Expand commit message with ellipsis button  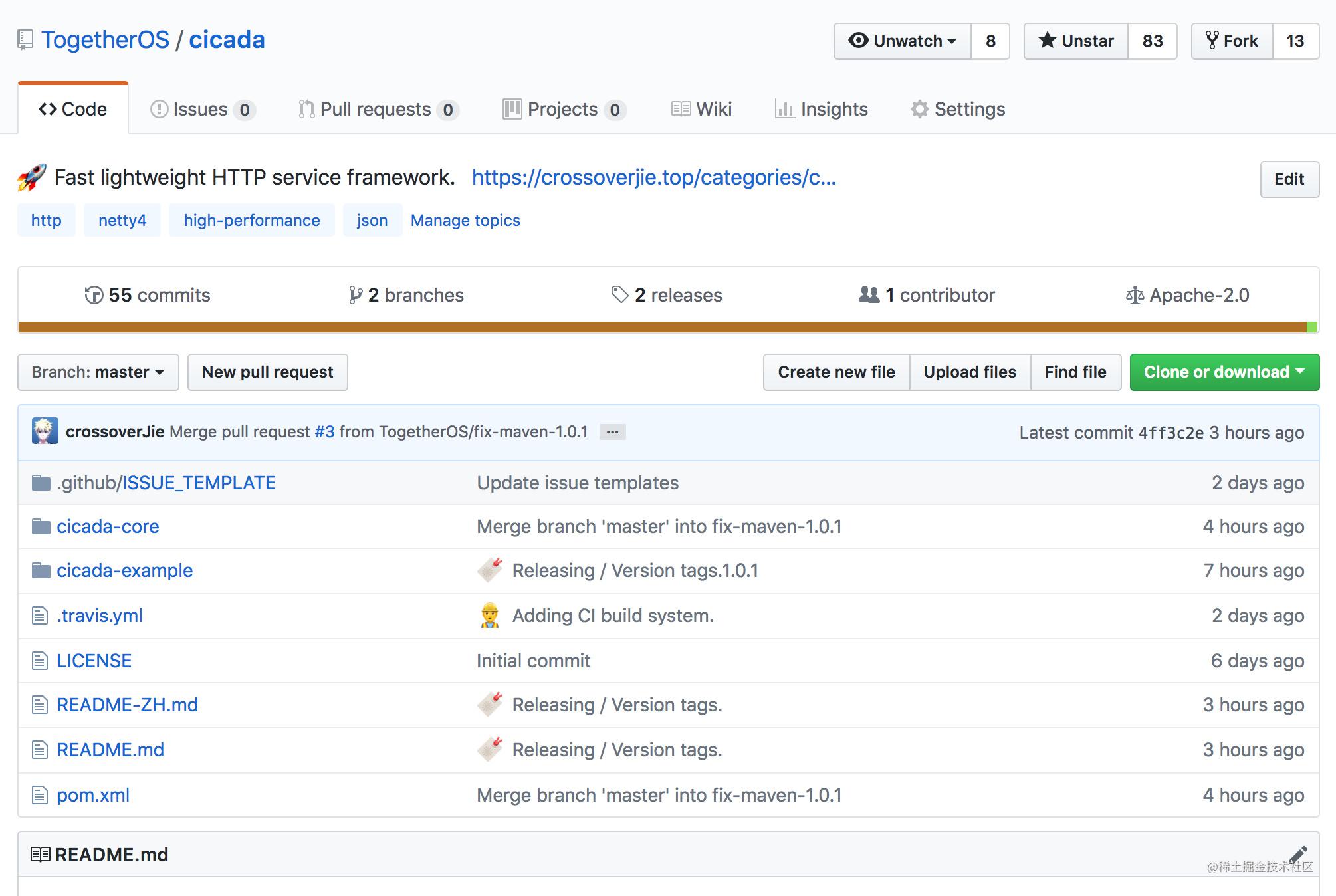point(612,432)
